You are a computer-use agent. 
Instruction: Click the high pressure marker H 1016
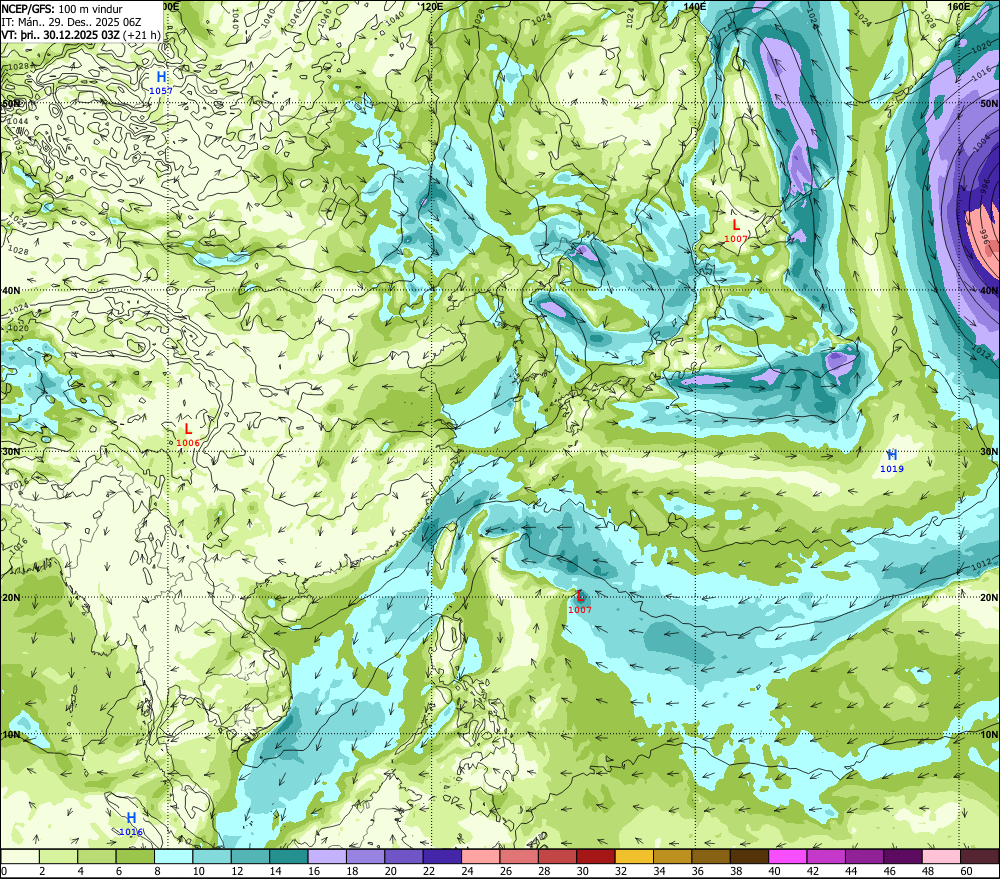coord(131,824)
